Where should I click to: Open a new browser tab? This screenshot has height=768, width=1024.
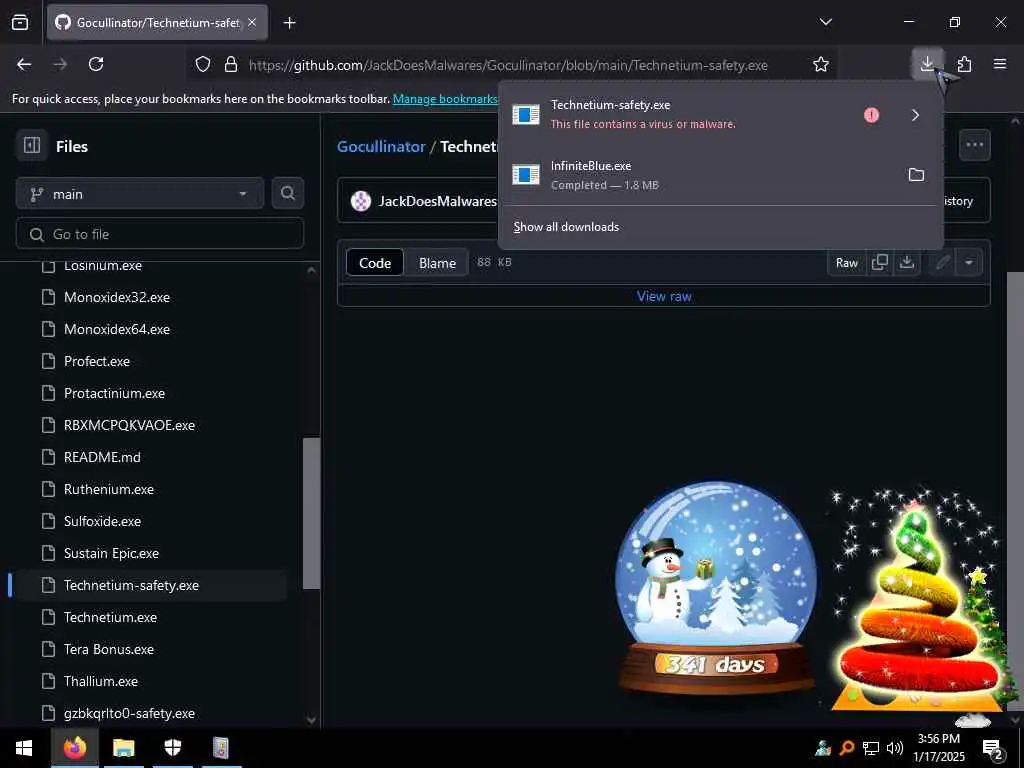pyautogui.click(x=289, y=23)
